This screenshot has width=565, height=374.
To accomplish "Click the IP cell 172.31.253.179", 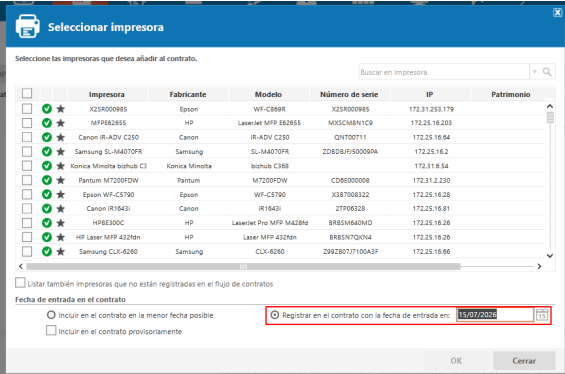I will [x=431, y=109].
